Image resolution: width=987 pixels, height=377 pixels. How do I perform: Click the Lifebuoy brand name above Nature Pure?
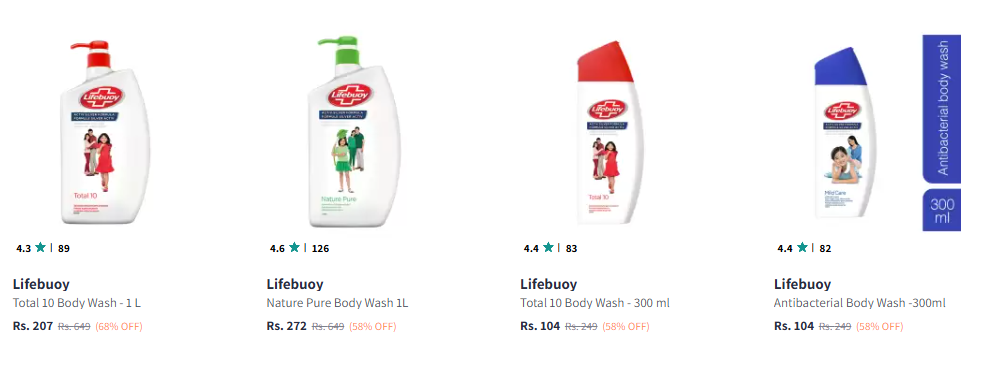click(295, 284)
